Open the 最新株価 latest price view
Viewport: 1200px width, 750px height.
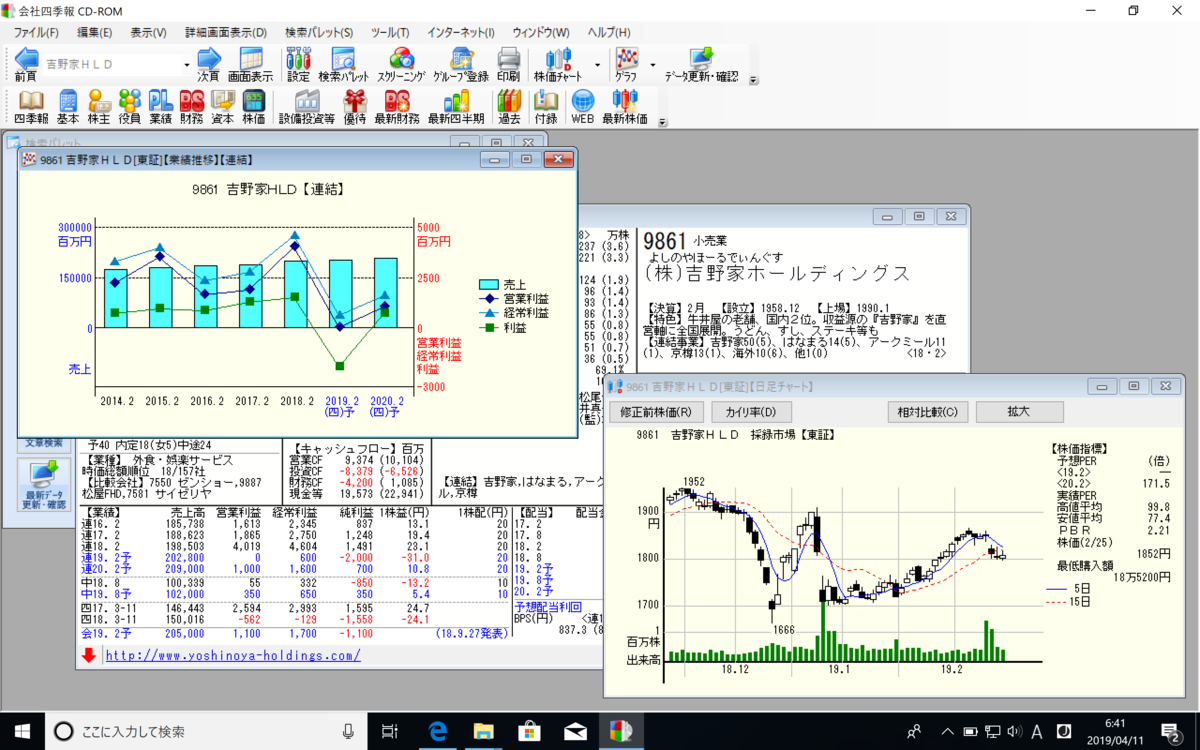click(x=624, y=106)
